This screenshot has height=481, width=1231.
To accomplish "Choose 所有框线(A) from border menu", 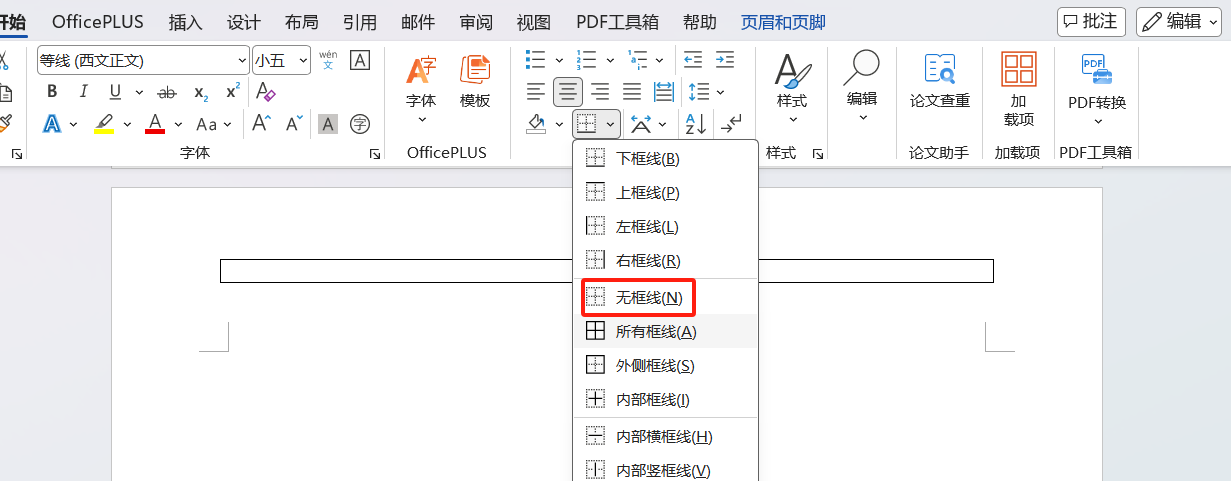I will [666, 331].
